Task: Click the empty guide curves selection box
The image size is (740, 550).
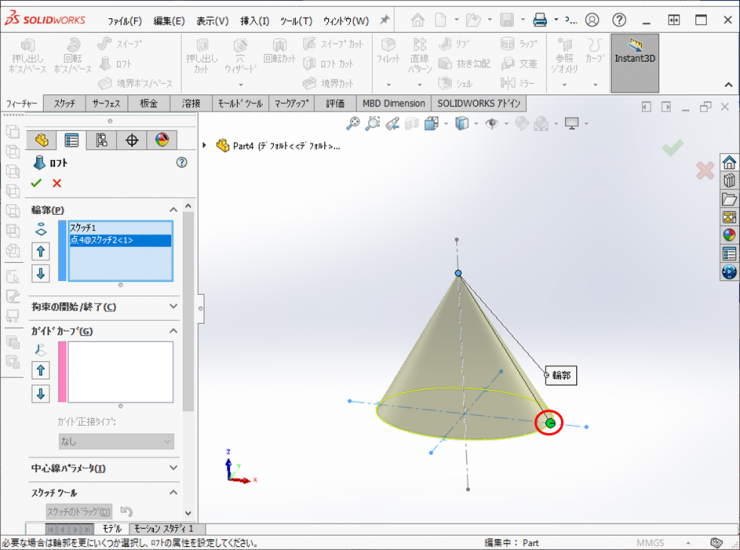Action: (x=119, y=372)
